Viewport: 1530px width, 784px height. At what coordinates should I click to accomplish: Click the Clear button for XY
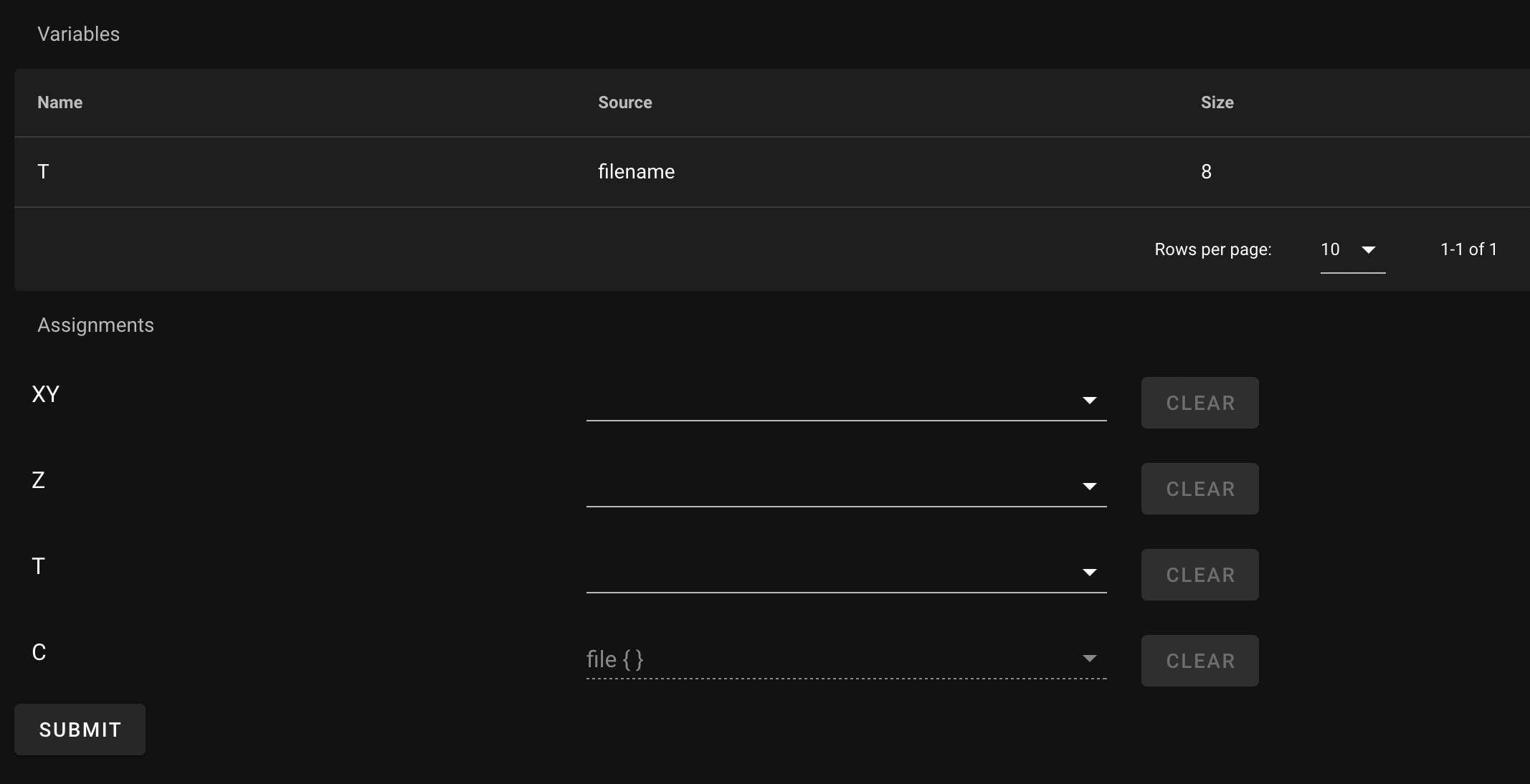pos(1199,403)
